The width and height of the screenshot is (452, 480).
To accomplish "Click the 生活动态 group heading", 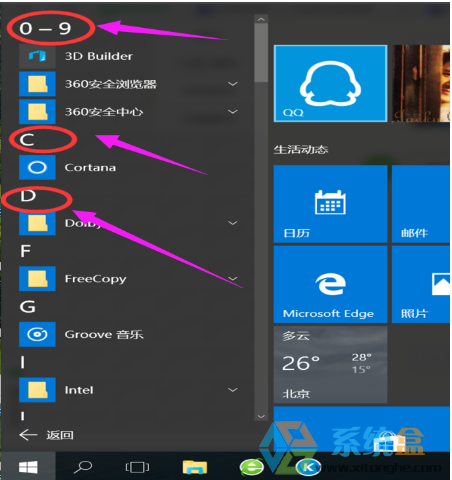I will (301, 149).
